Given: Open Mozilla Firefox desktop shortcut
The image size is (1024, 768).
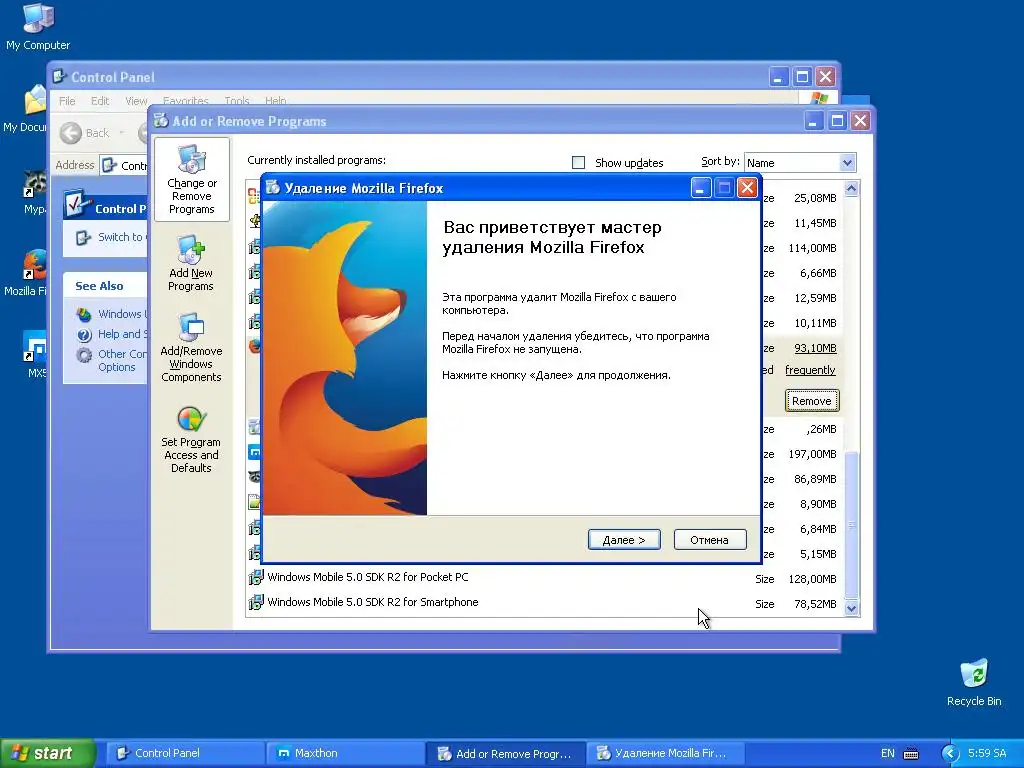Looking at the screenshot, I should coord(26,273).
